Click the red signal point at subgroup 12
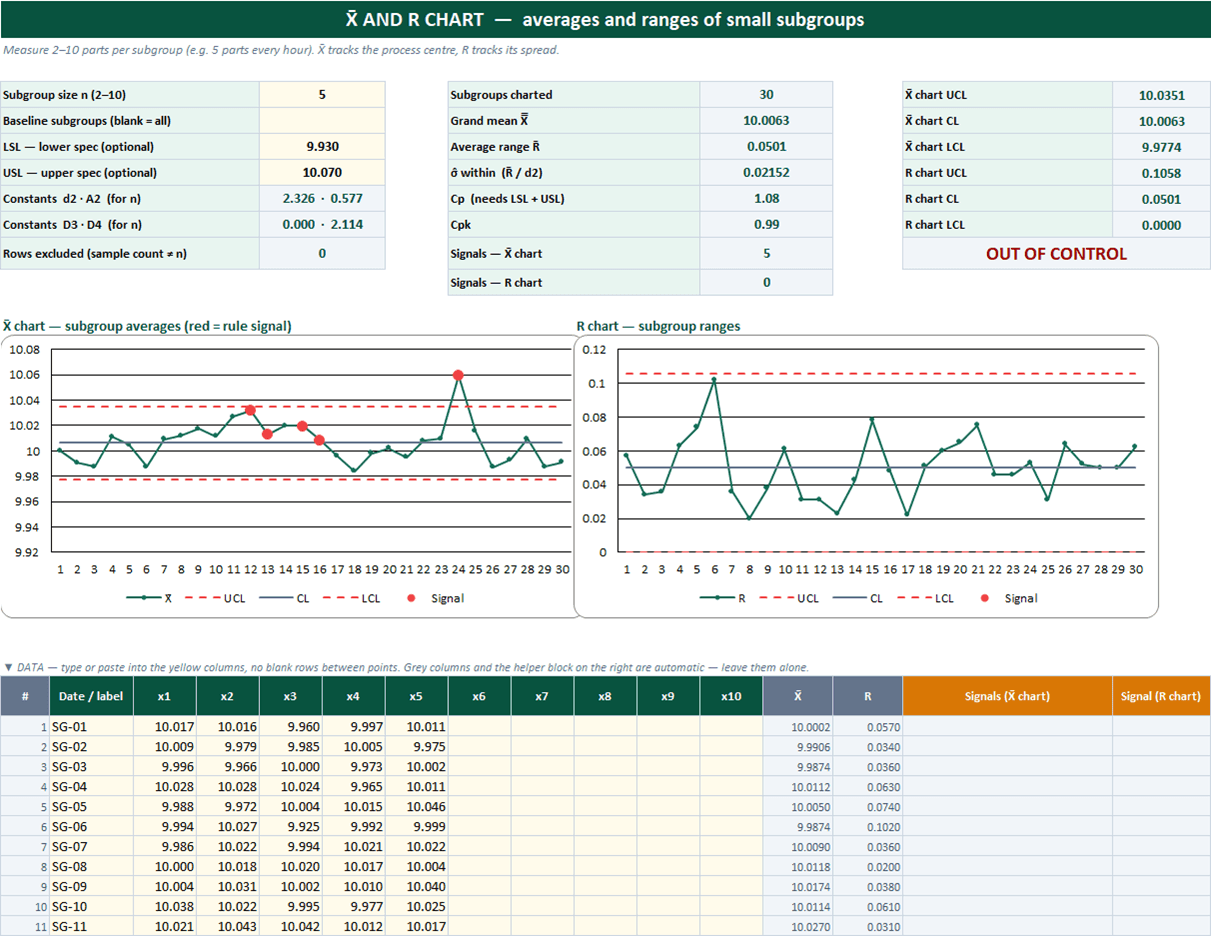 pos(250,410)
